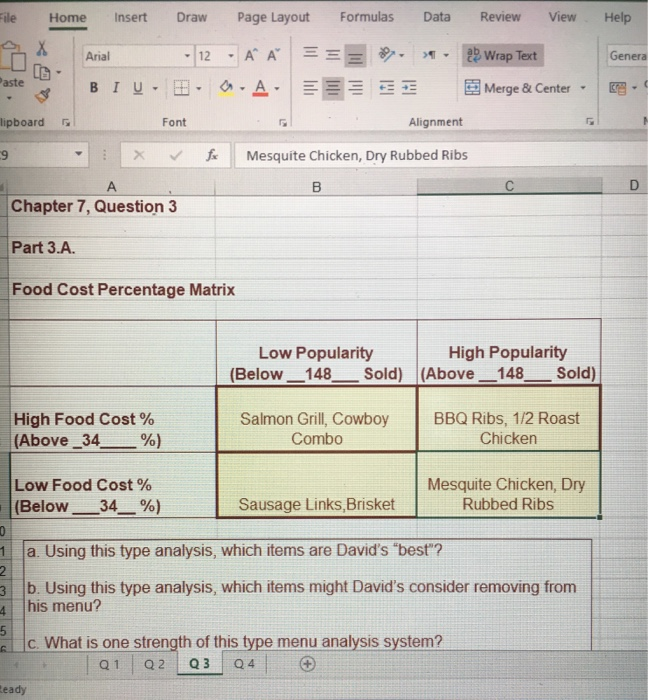Image resolution: width=648 pixels, height=700 pixels.
Task: Apply the fill color bucket
Action: point(226,88)
